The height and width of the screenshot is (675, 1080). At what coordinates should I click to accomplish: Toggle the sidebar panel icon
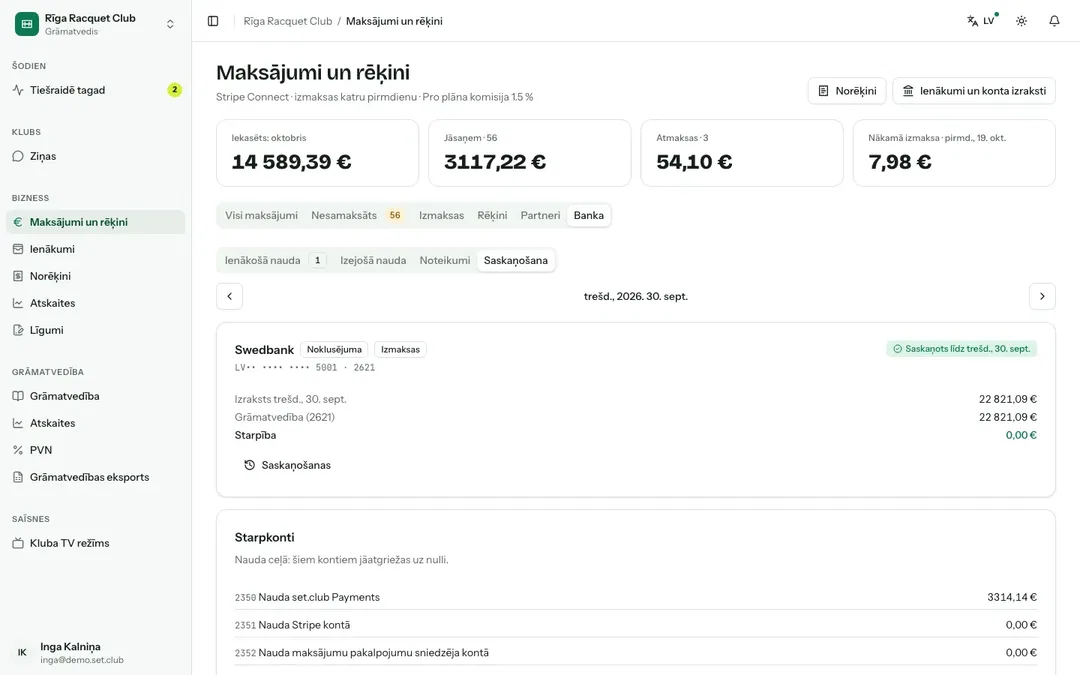click(213, 21)
